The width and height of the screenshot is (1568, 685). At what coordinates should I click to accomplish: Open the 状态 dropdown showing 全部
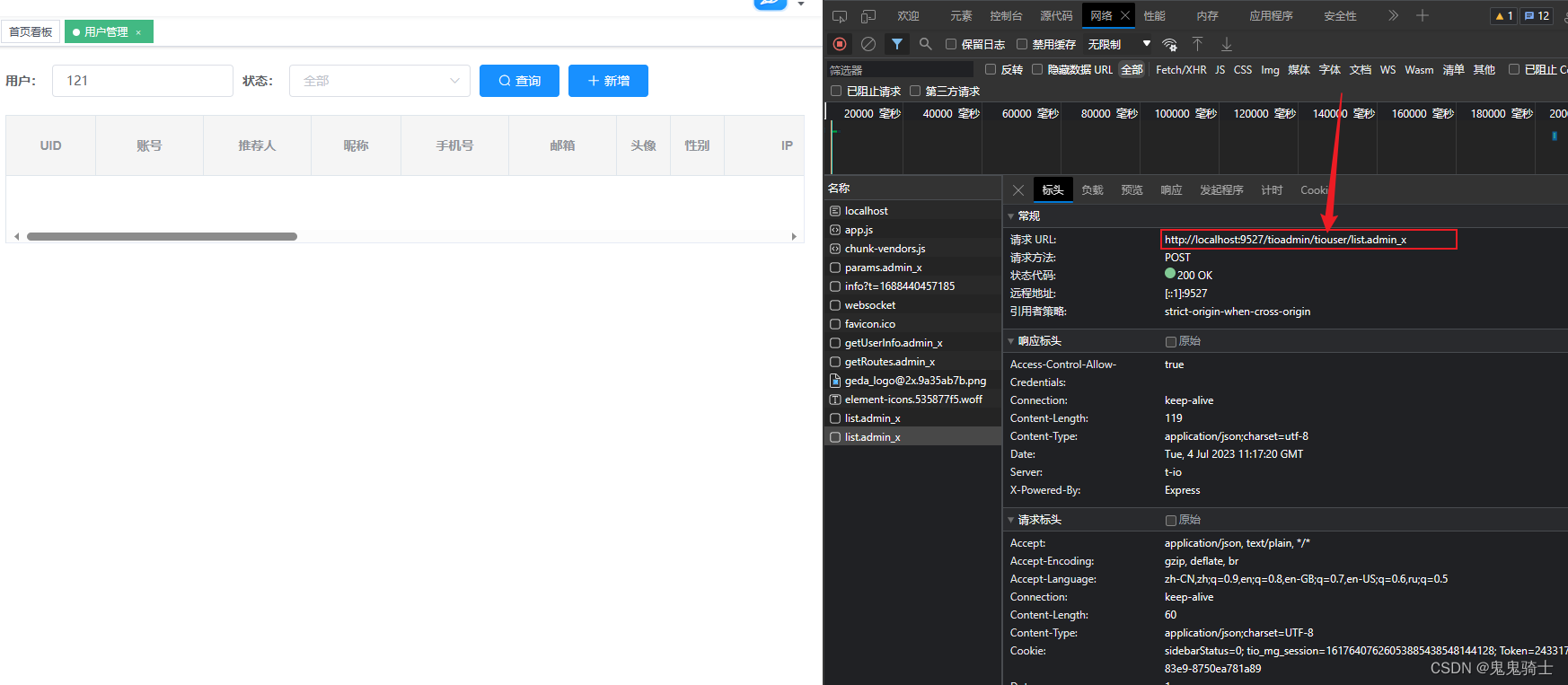point(380,81)
